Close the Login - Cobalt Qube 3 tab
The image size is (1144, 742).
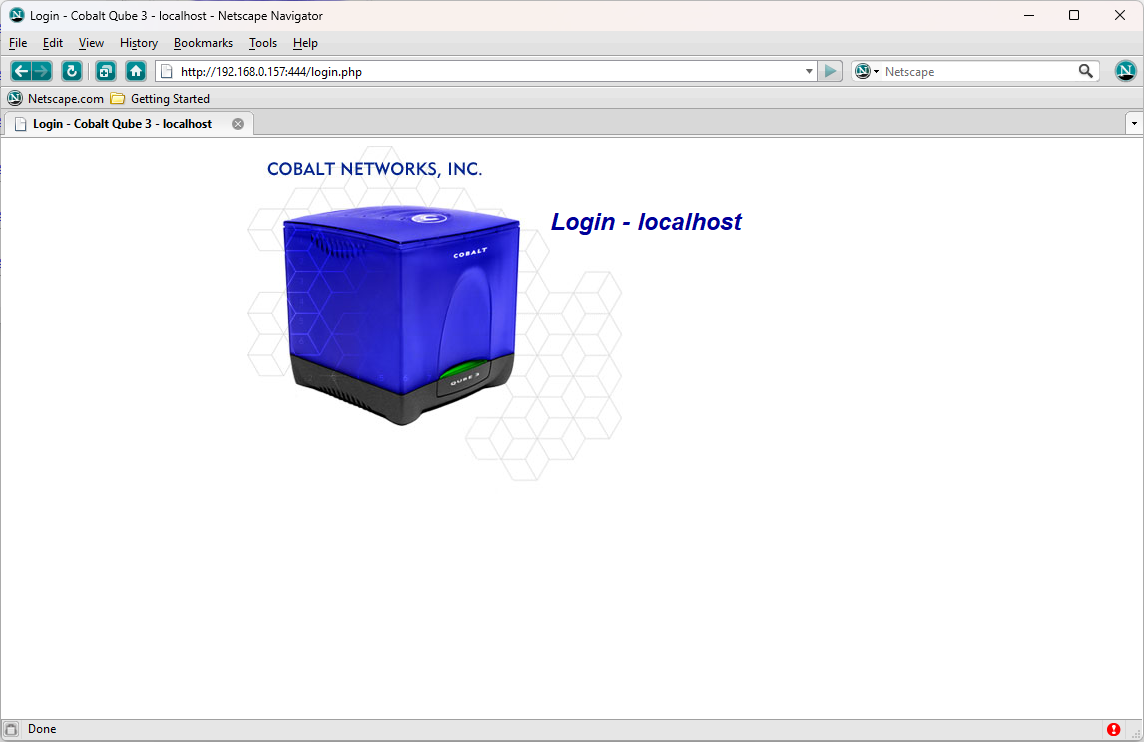[x=237, y=123]
